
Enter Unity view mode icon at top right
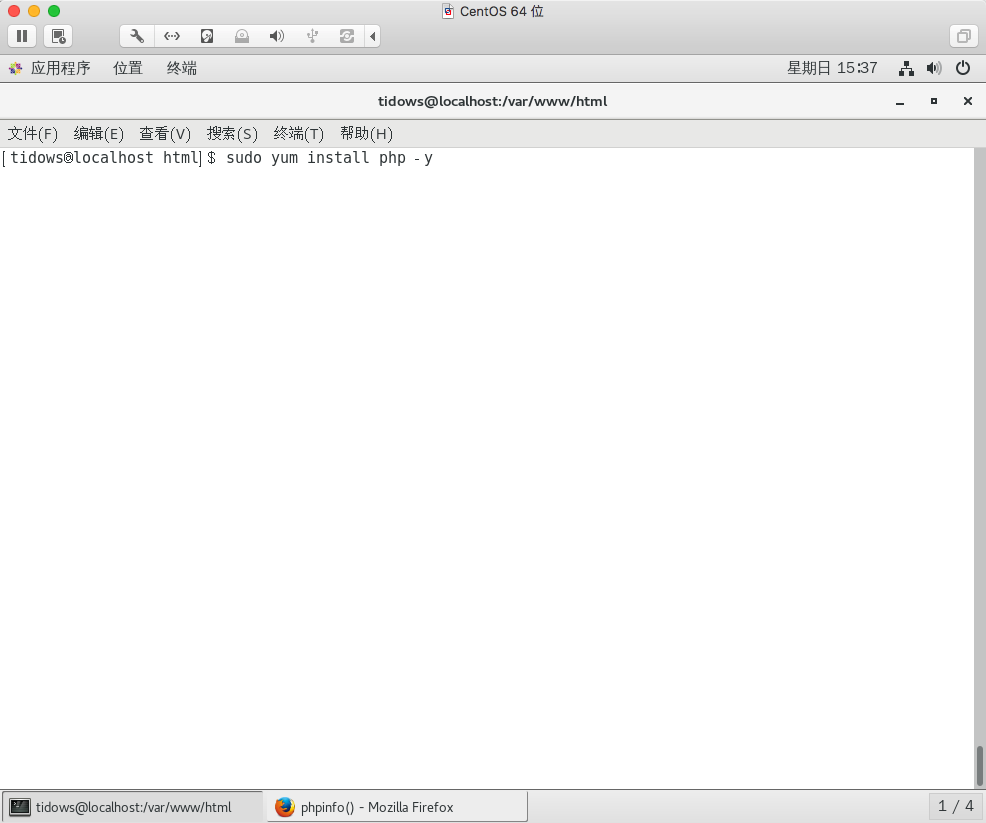(963, 36)
